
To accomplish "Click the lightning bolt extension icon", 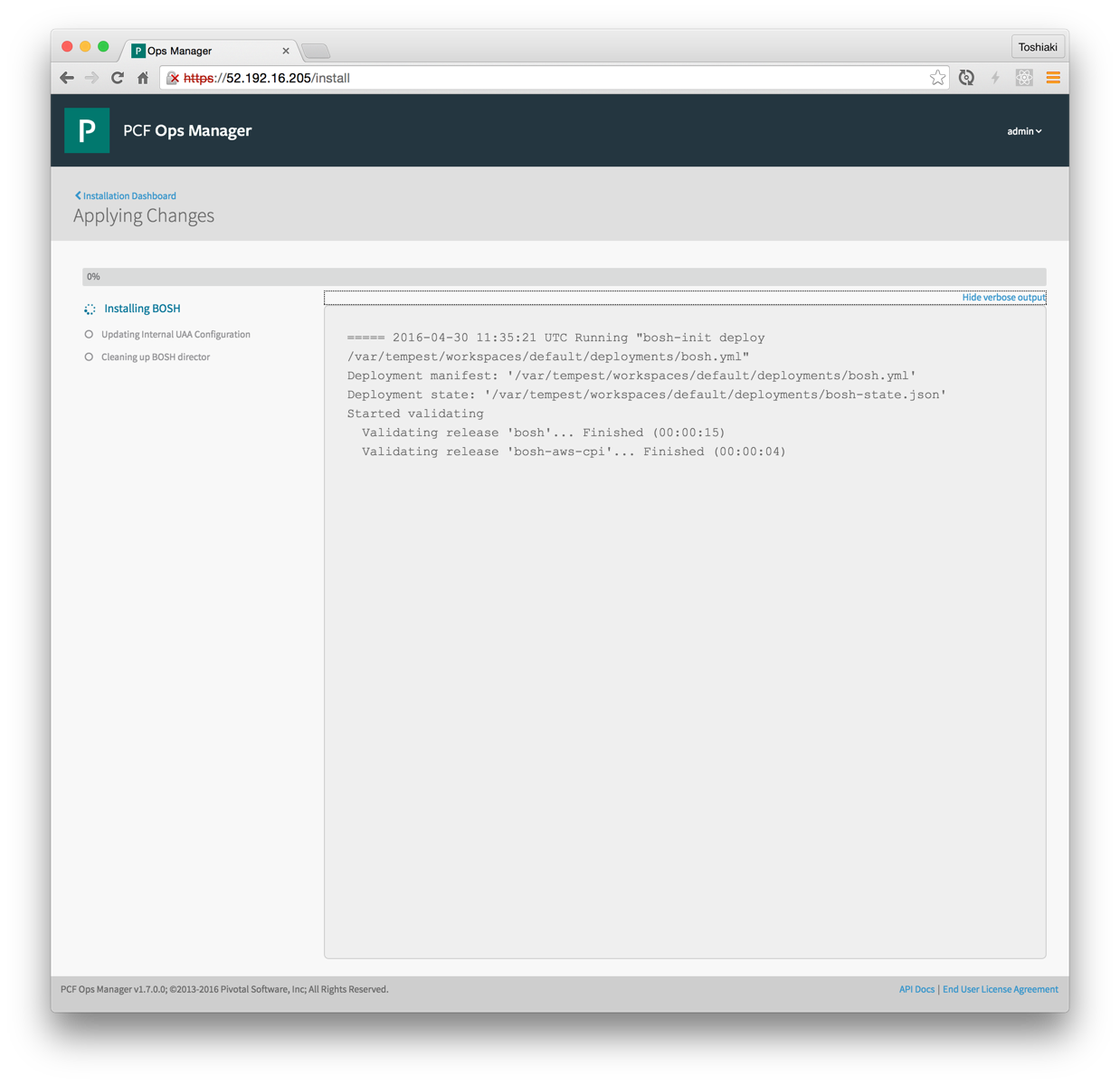I will [995, 78].
